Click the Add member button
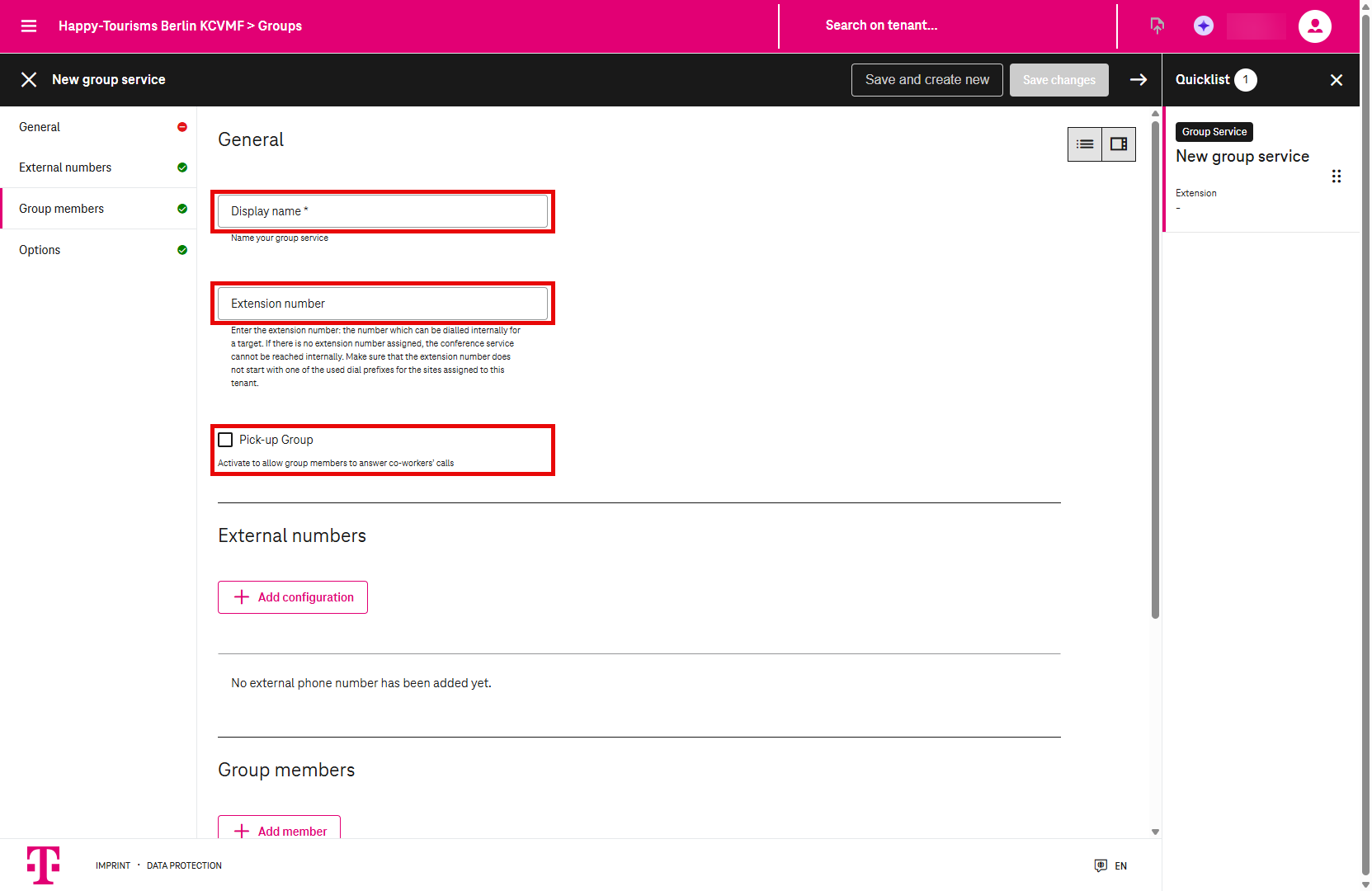 coord(280,828)
